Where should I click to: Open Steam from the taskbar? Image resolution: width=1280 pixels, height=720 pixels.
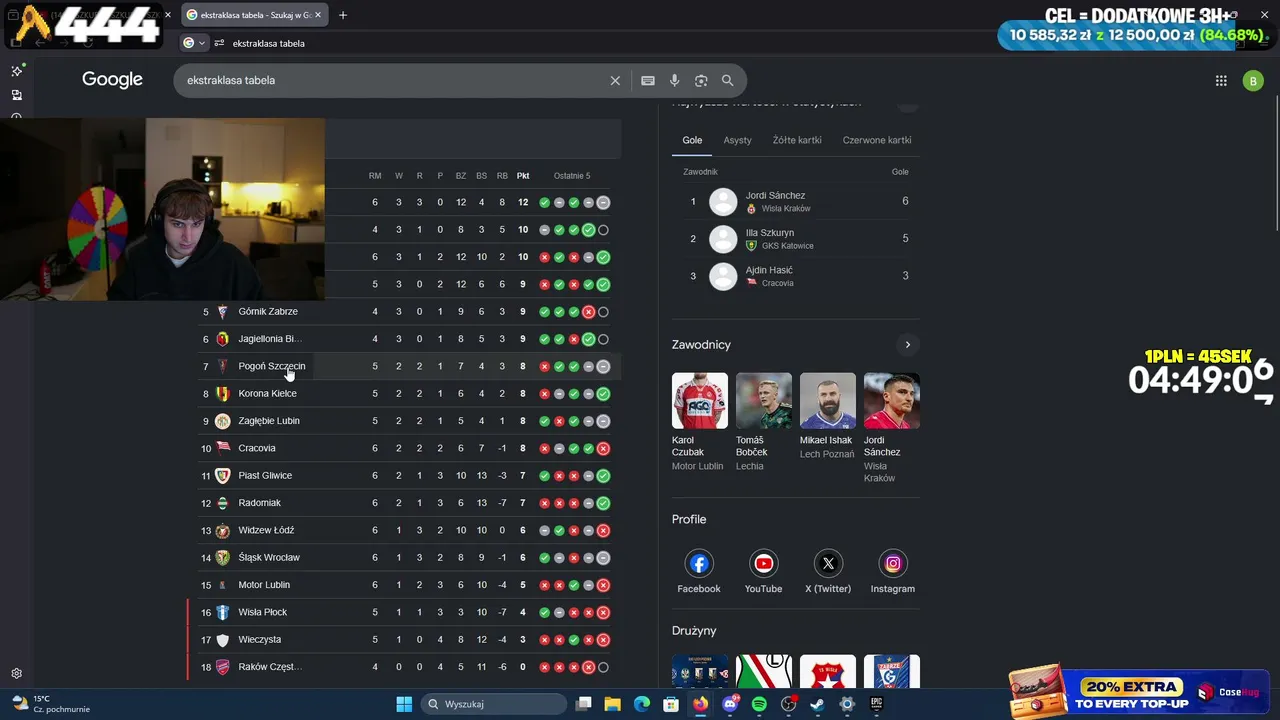tap(818, 704)
